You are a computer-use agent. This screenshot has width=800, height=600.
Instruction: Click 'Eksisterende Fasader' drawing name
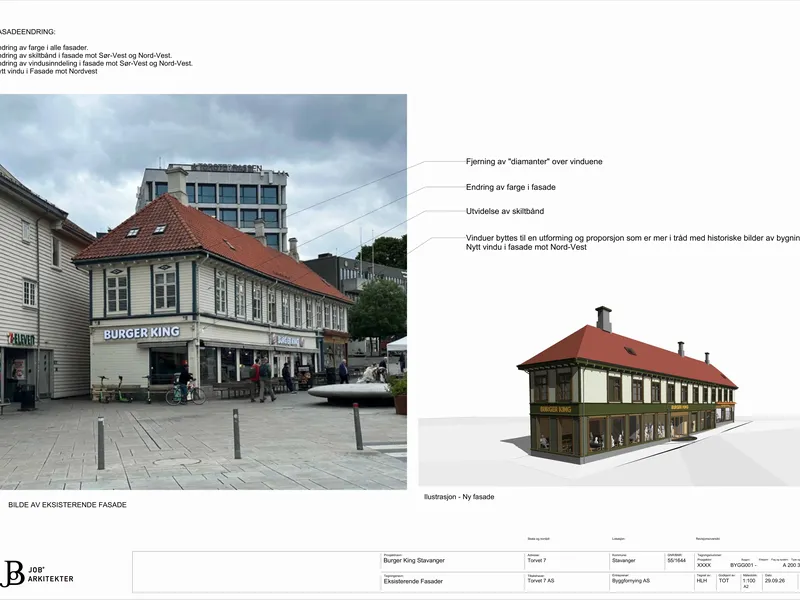[413, 581]
